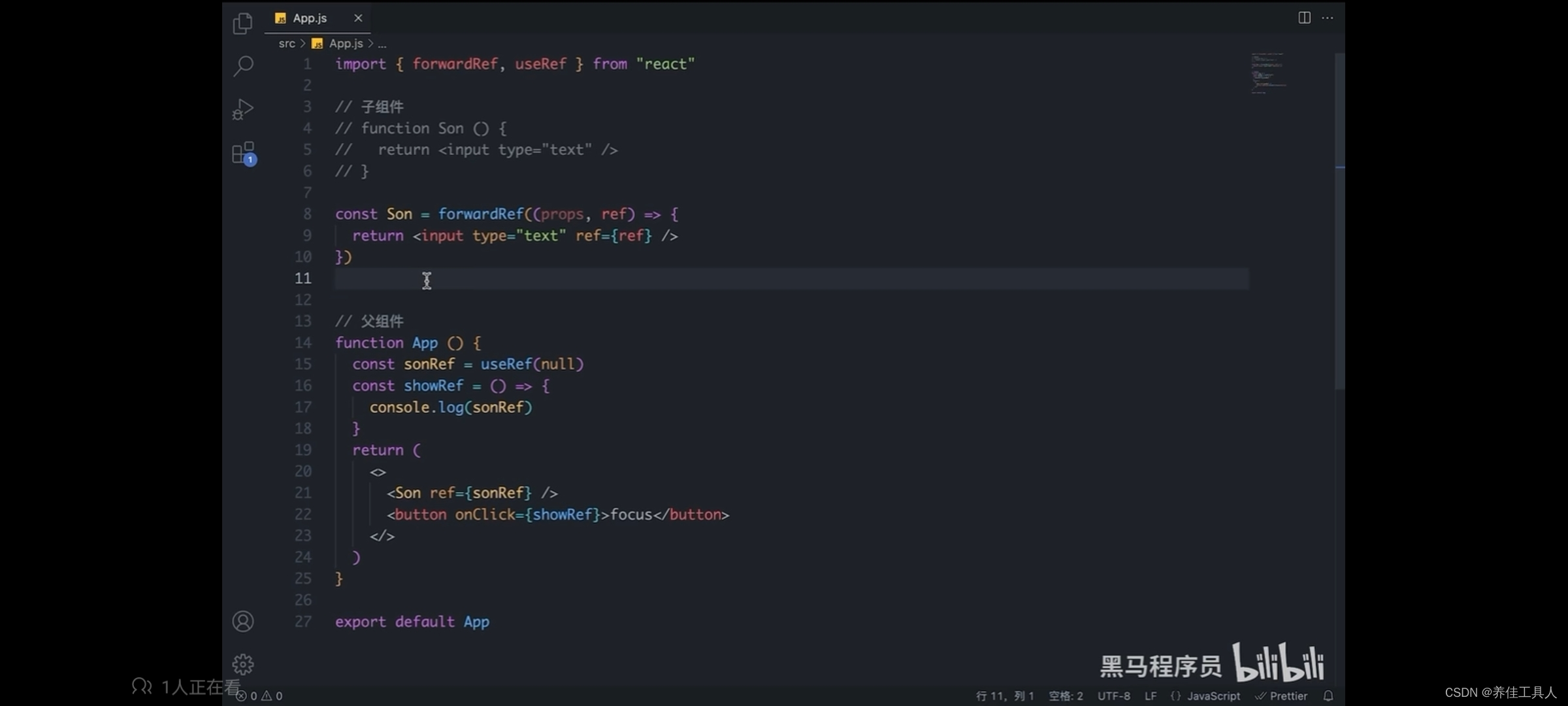Open the Explorer view in the activity bar
This screenshot has width=1568, height=706.
coord(242,24)
